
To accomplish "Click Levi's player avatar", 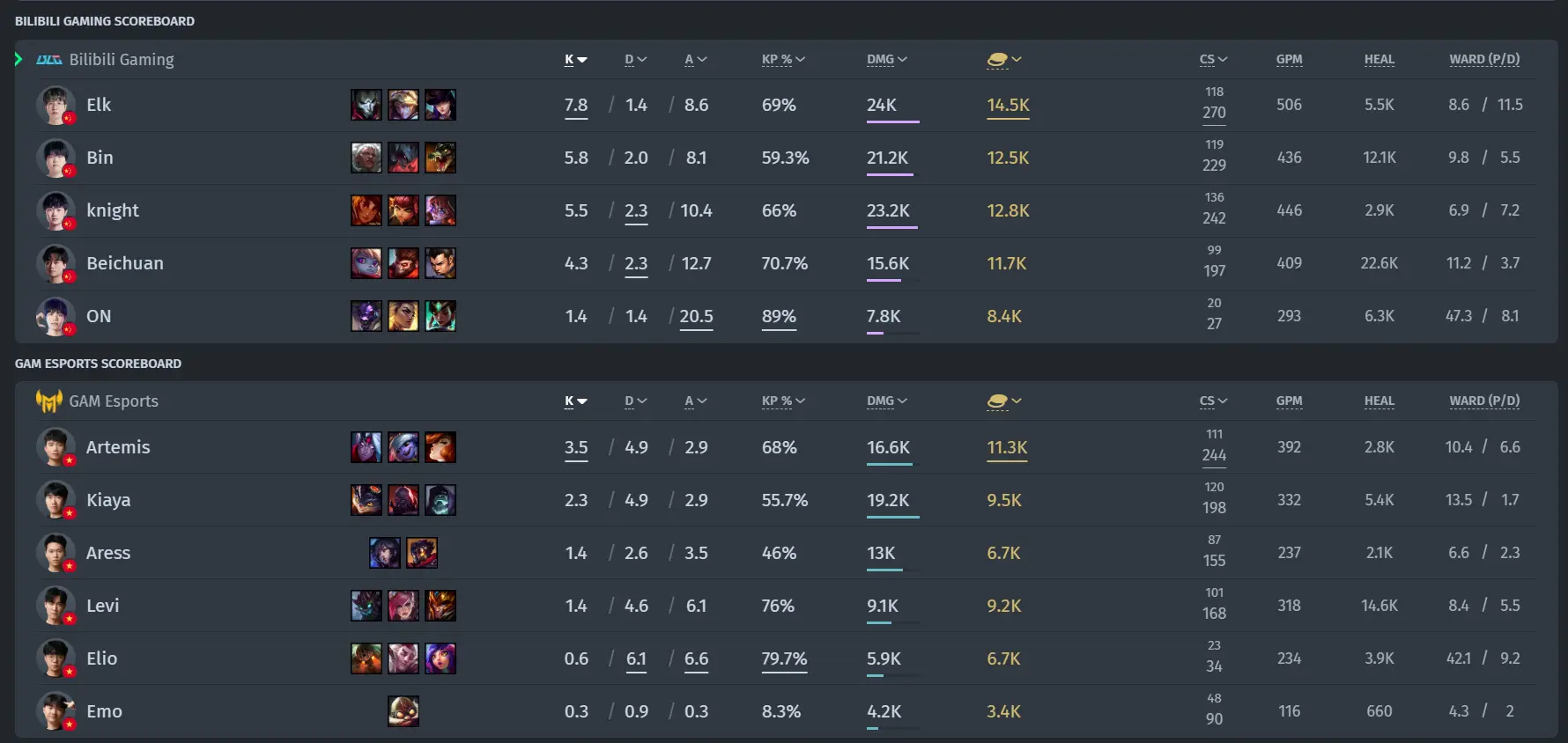I will coord(55,606).
